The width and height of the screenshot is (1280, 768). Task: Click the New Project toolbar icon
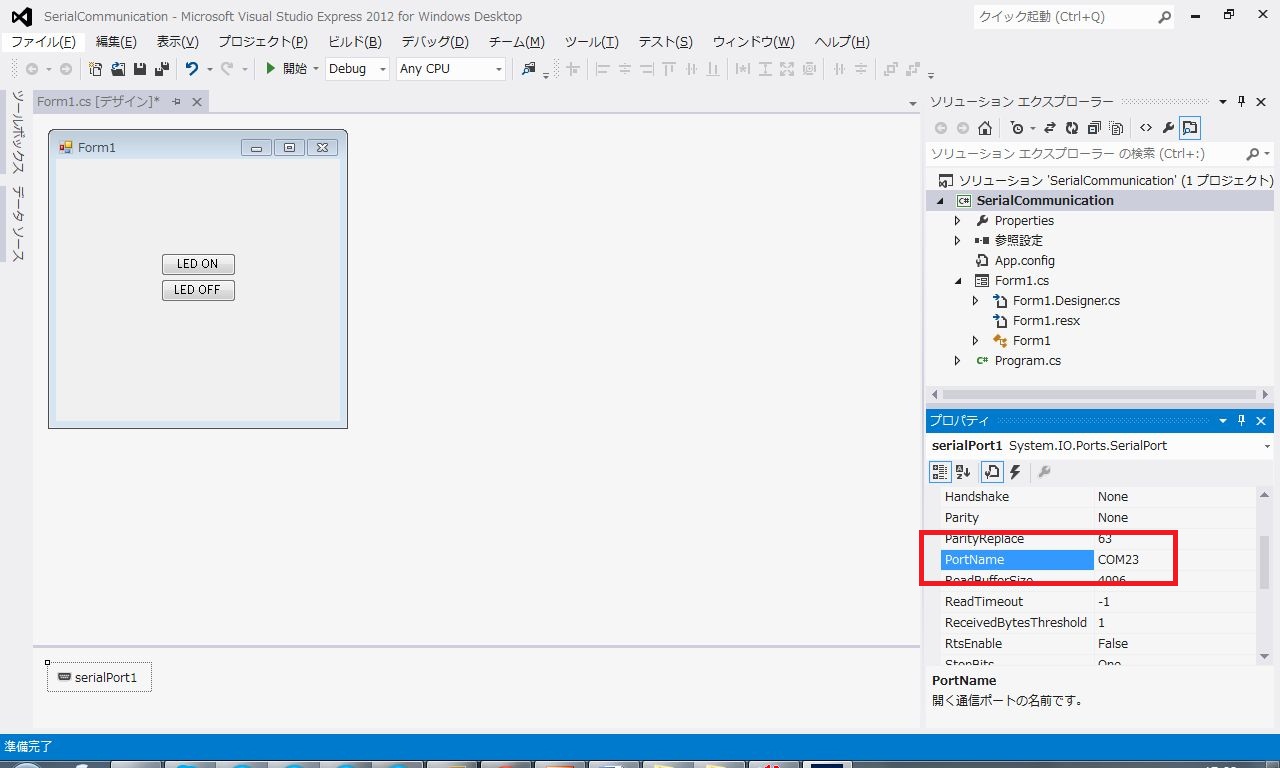pos(96,69)
